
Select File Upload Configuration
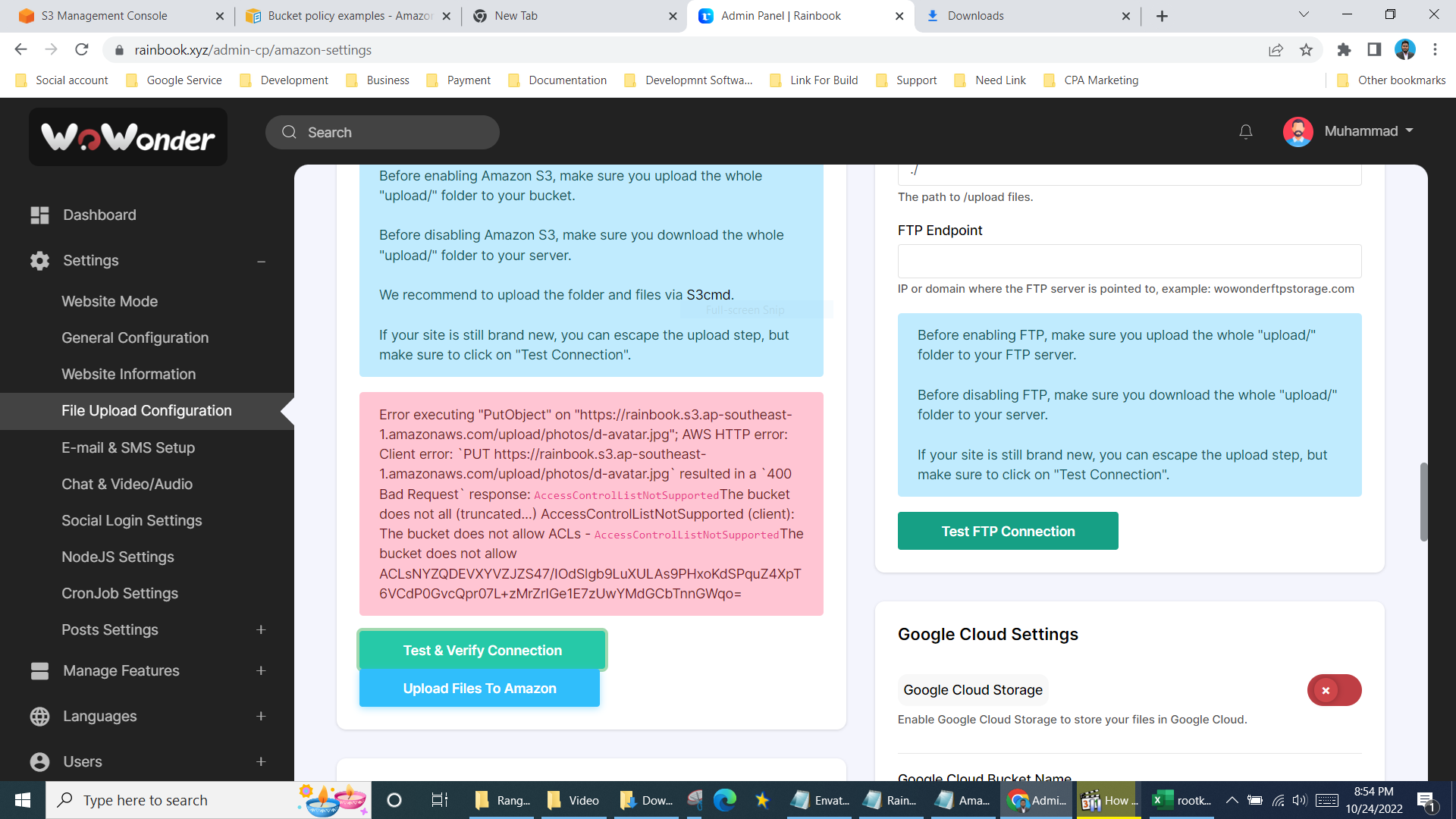[x=146, y=411]
